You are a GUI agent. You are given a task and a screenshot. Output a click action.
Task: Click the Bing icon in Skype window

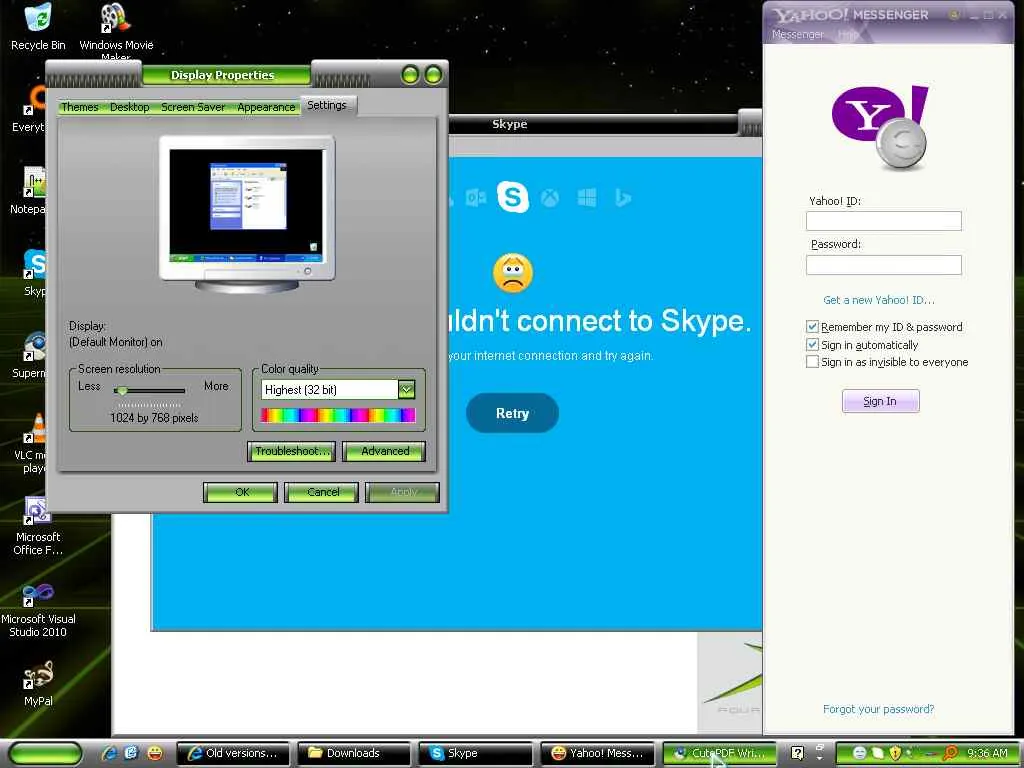[623, 197]
